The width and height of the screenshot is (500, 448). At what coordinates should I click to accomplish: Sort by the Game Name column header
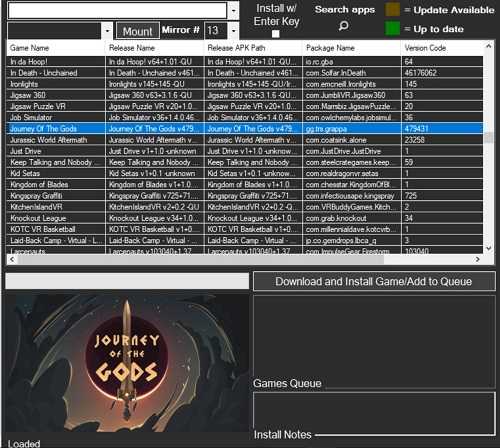tap(56, 48)
